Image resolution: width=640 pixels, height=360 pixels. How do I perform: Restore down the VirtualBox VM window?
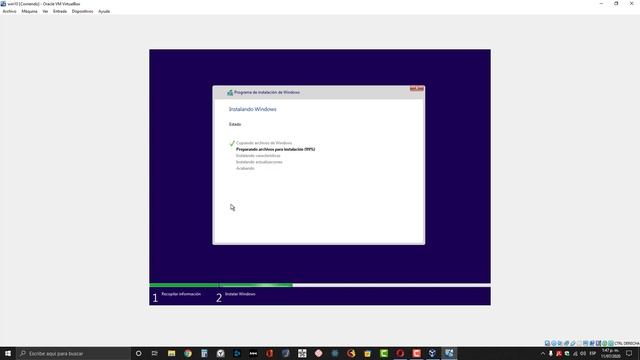[x=616, y=4]
